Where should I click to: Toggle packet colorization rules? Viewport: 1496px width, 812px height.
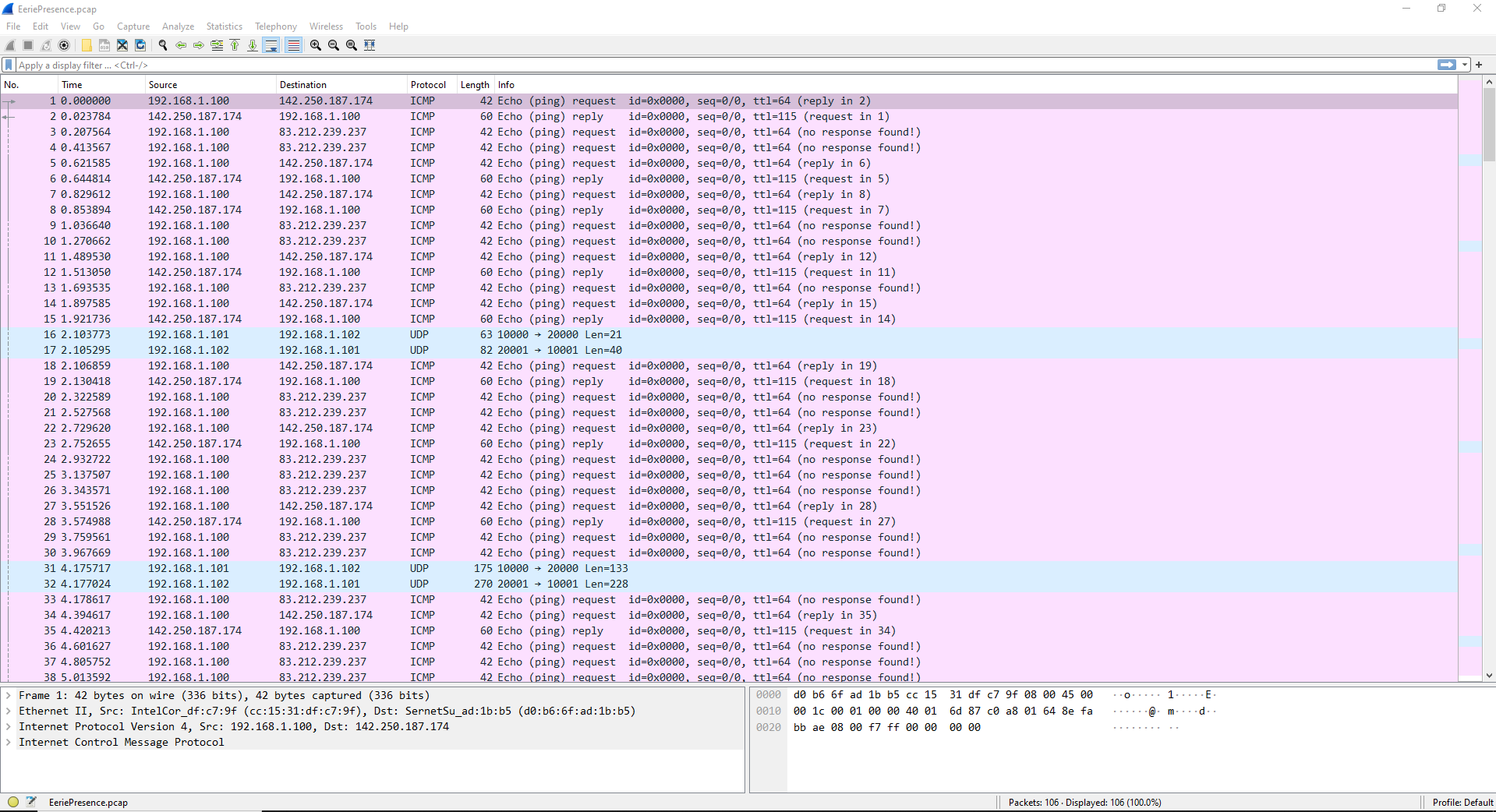click(293, 45)
